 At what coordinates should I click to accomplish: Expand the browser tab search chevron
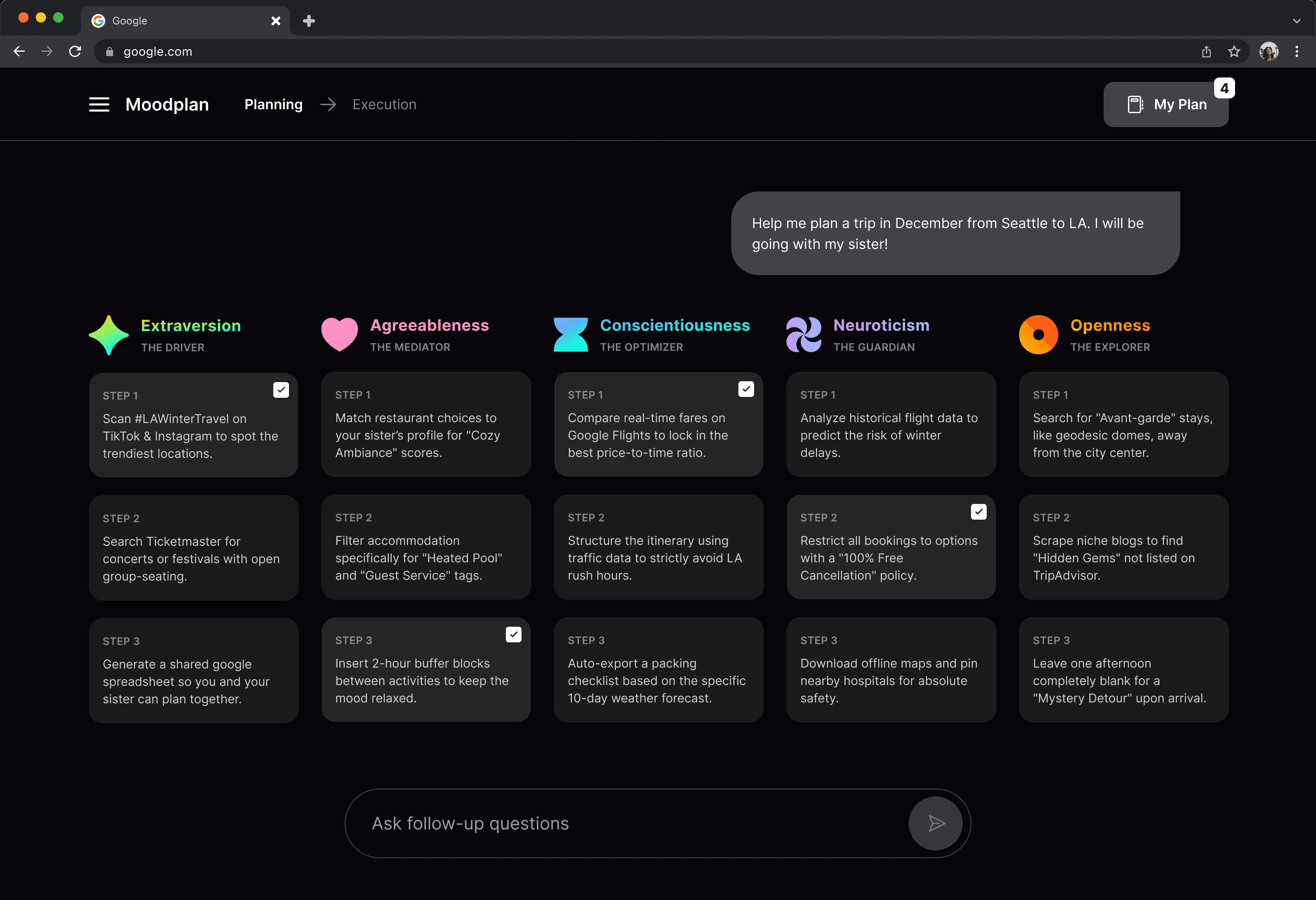click(x=1296, y=21)
